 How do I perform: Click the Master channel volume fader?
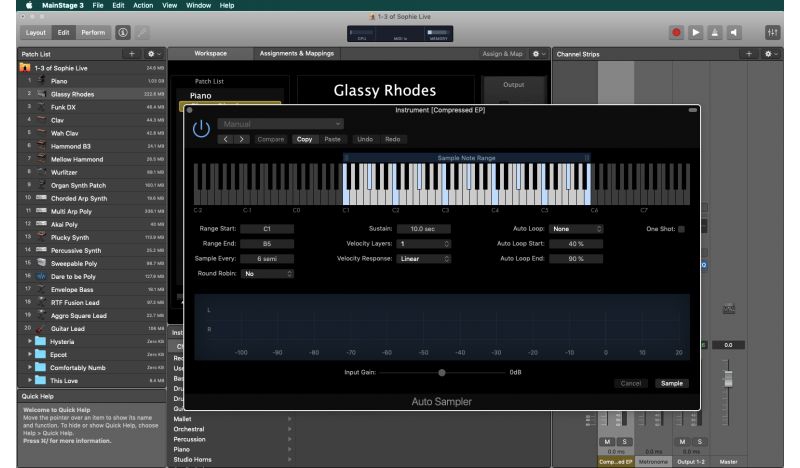point(728,379)
